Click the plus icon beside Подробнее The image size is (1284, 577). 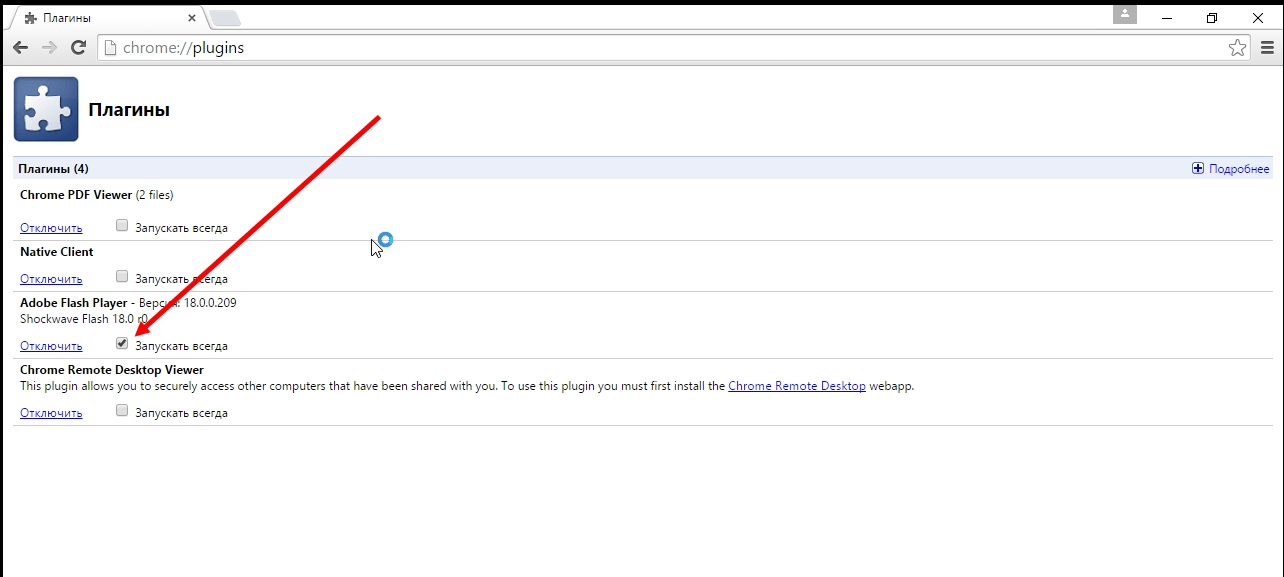pyautogui.click(x=1198, y=169)
